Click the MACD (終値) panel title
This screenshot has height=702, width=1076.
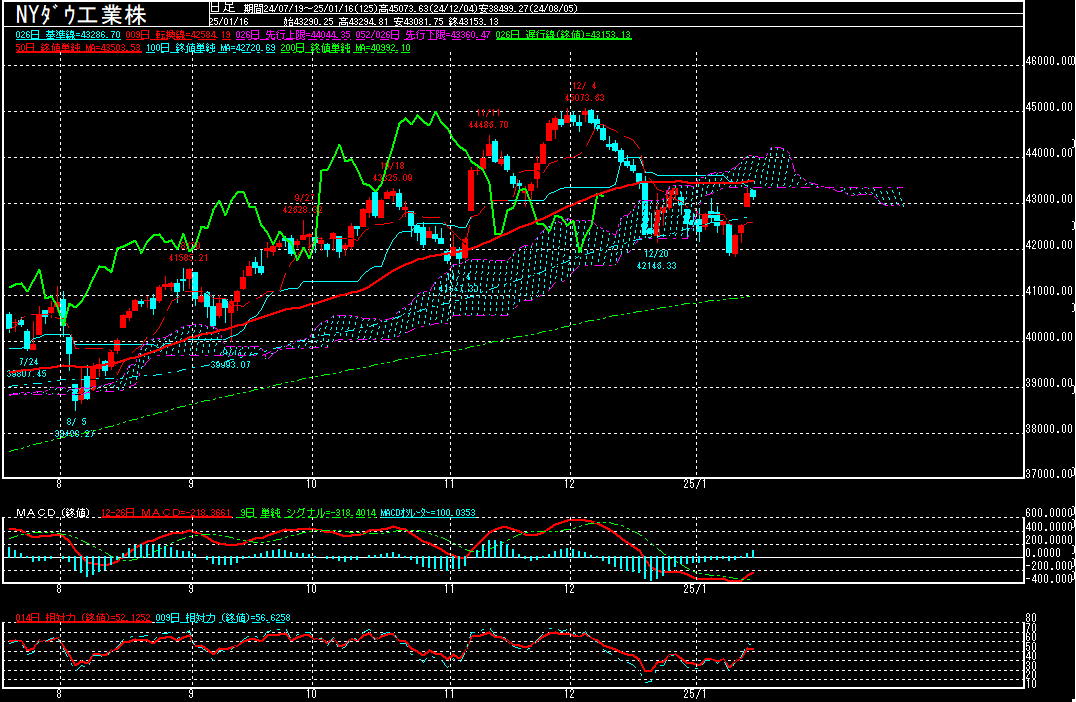(x=53, y=513)
